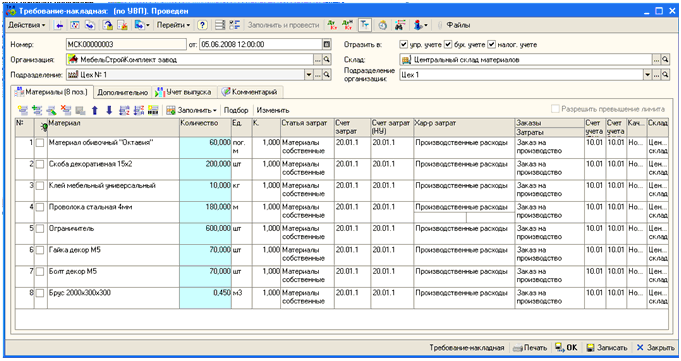This screenshot has width=681, height=361.
Task: Click Номер field MCK00000003
Action: tap(126, 44)
